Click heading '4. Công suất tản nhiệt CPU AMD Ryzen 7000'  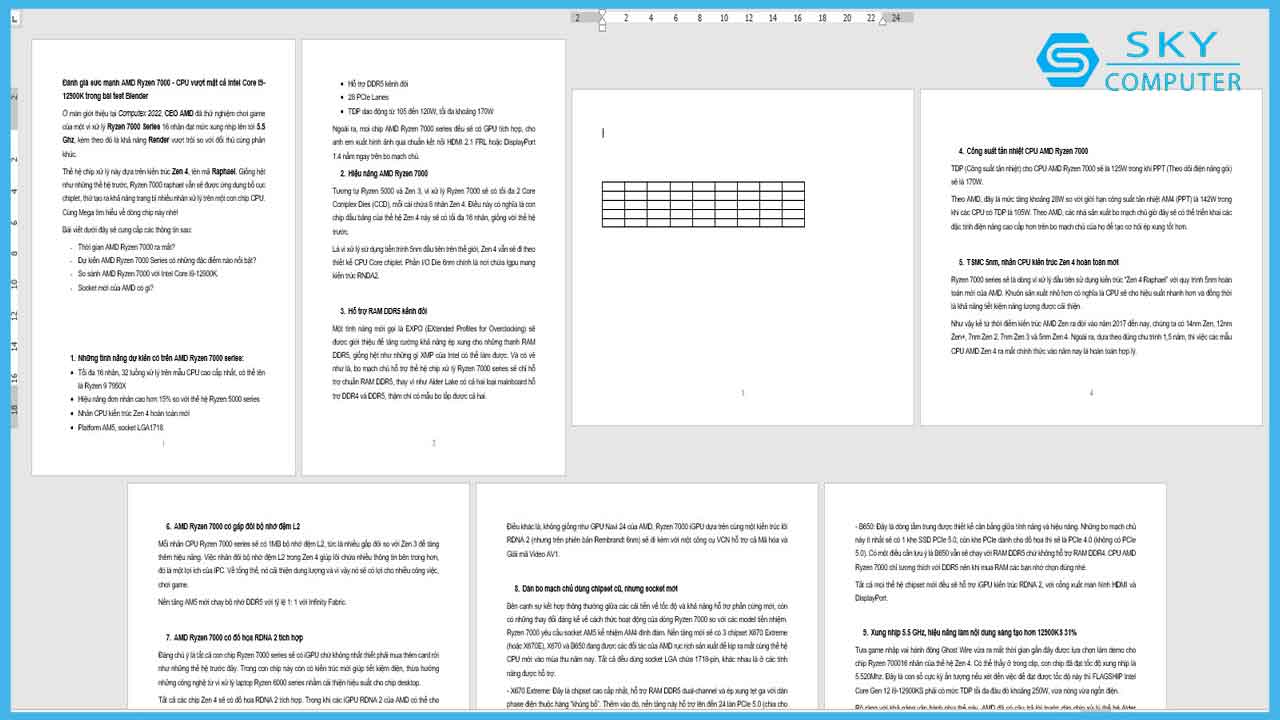coord(1023,151)
